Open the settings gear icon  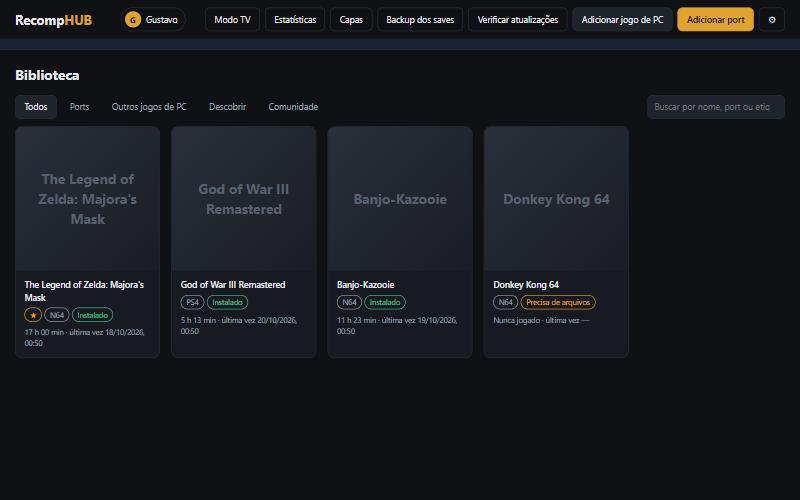(771, 20)
